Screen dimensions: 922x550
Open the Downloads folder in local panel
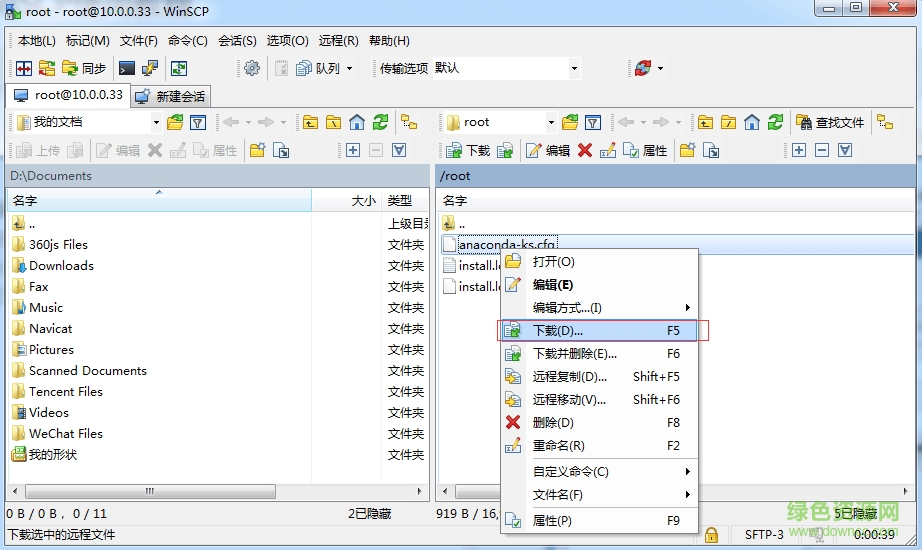pyautogui.click(x=61, y=265)
